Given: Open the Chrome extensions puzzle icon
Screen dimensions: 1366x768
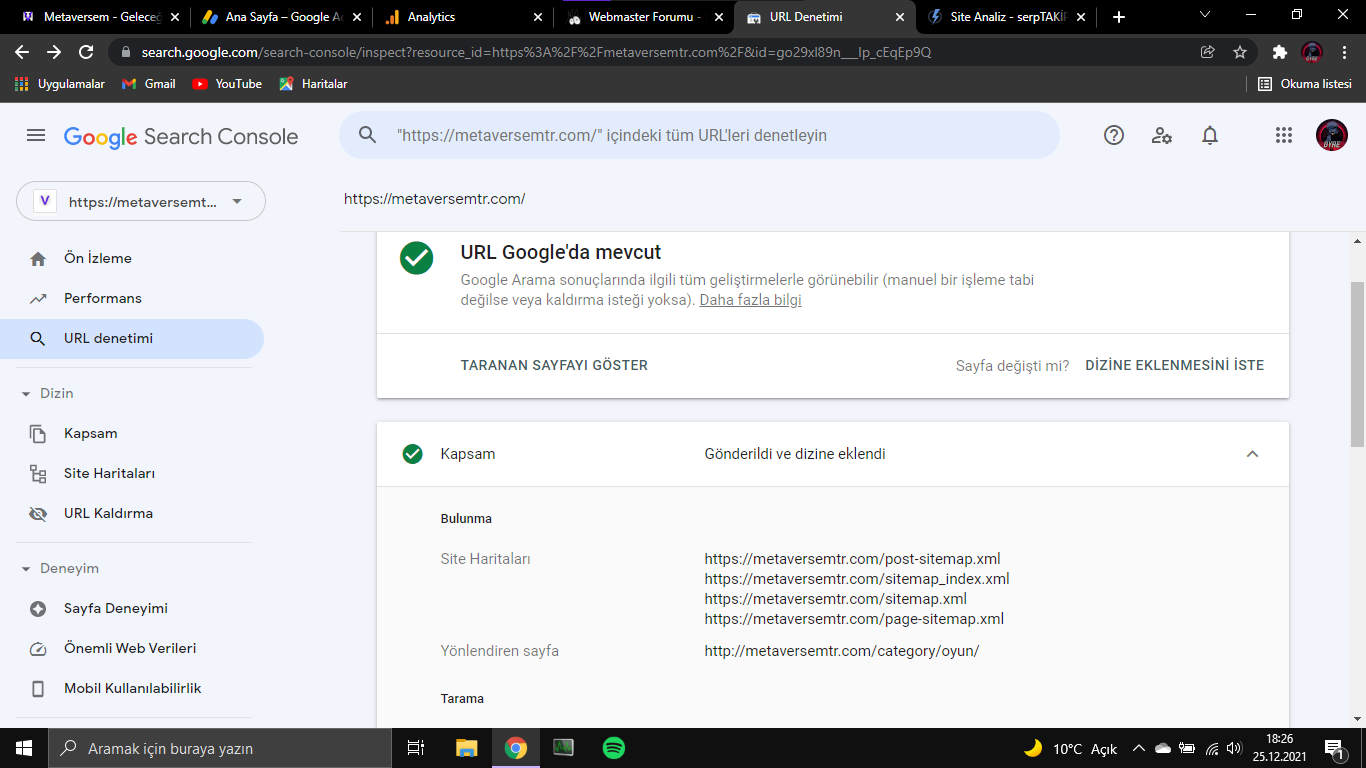Looking at the screenshot, I should (x=1280, y=52).
